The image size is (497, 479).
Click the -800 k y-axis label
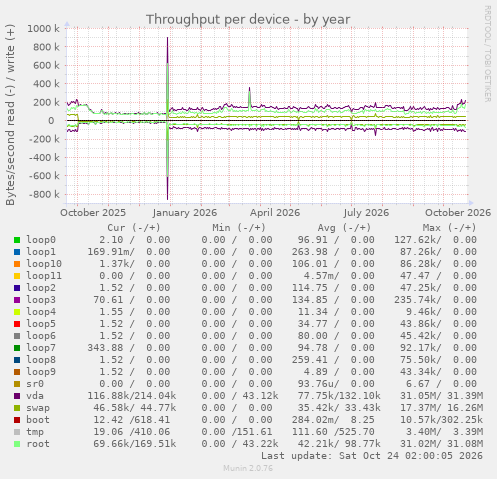pos(44,194)
